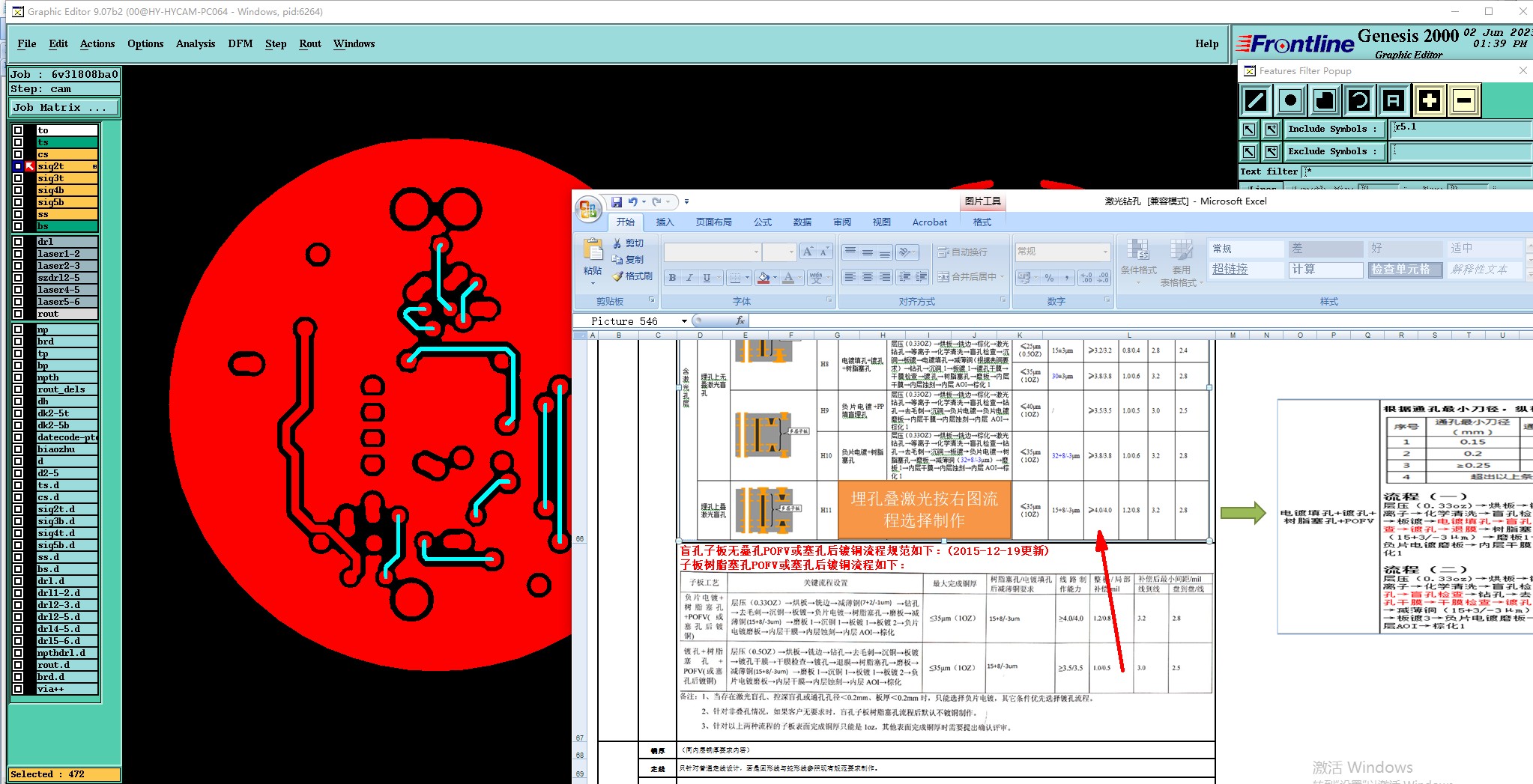Toggle Text feature filter icon
Image resolution: width=1533 pixels, height=784 pixels.
1394,100
